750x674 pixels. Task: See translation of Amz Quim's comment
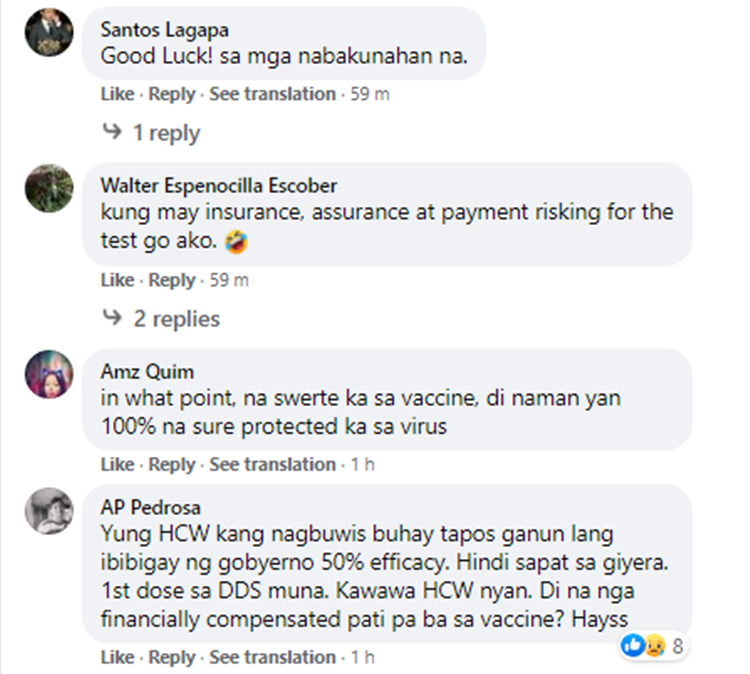click(272, 464)
